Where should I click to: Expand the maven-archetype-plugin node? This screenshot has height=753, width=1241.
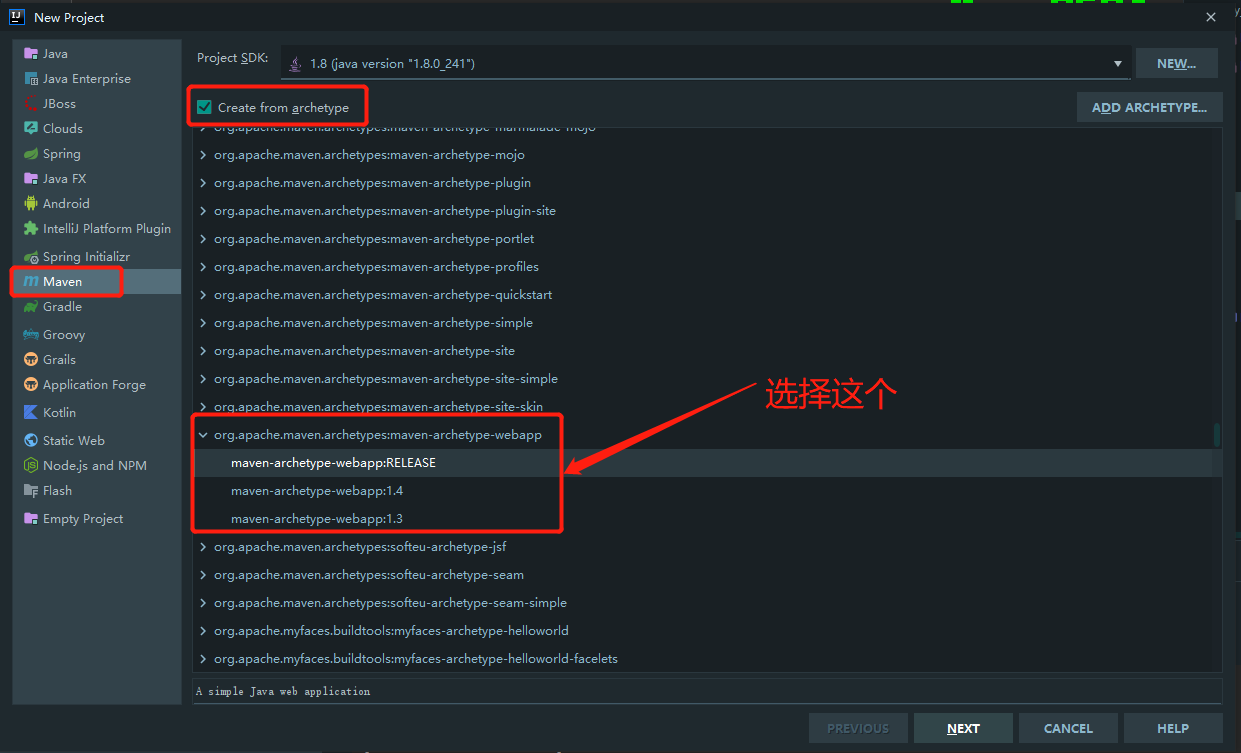coord(203,183)
